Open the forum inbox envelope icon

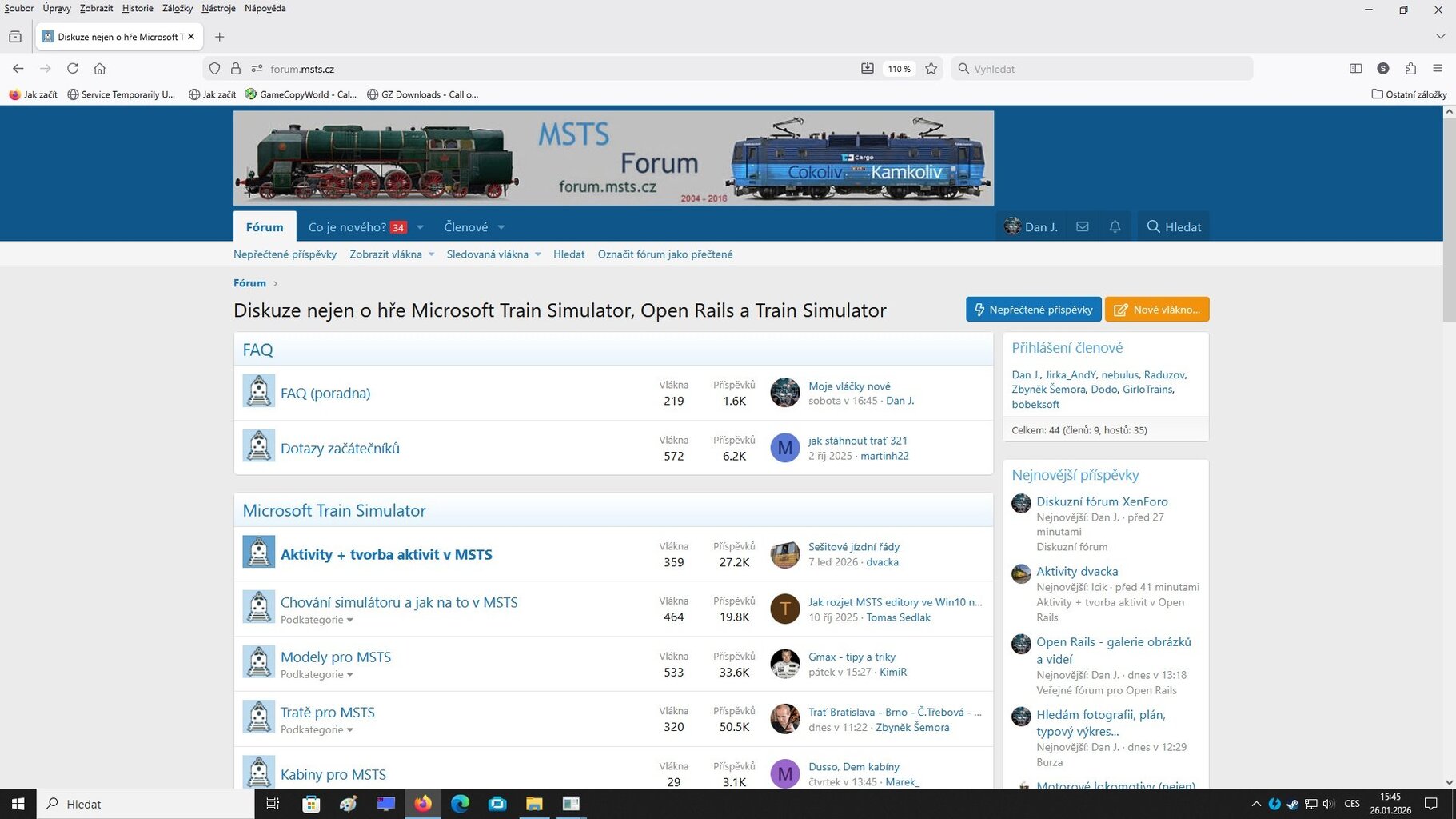pos(1082,227)
